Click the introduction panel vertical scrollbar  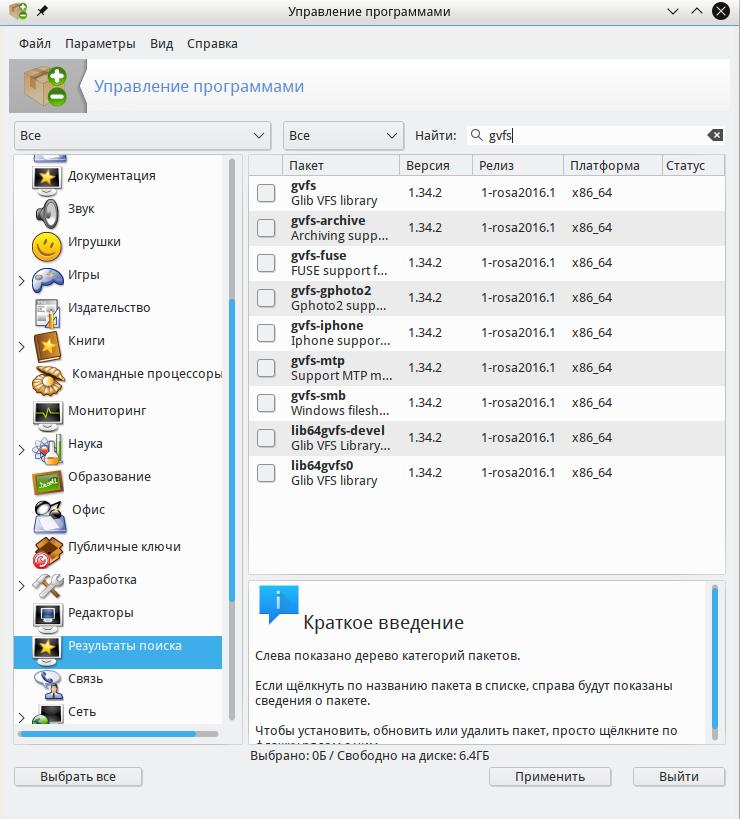pyautogui.click(x=715, y=662)
